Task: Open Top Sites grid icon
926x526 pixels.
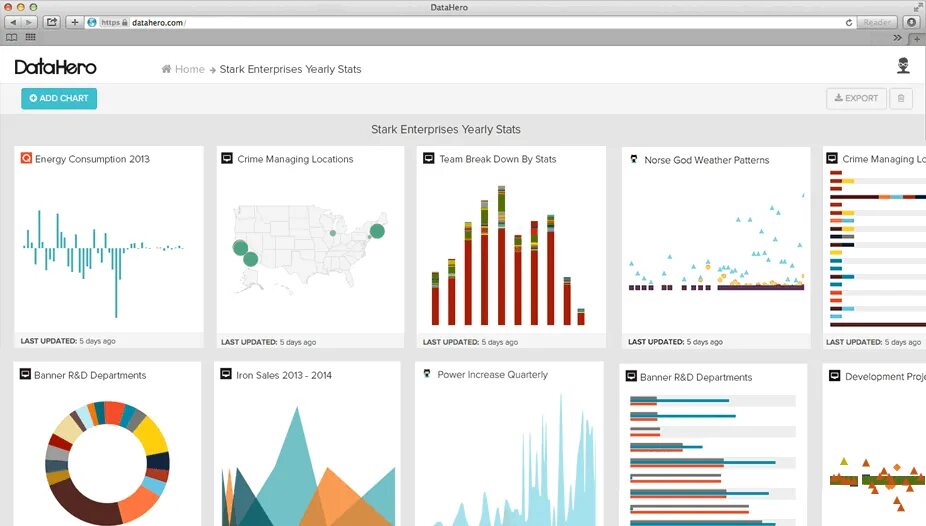Action: click(31, 37)
